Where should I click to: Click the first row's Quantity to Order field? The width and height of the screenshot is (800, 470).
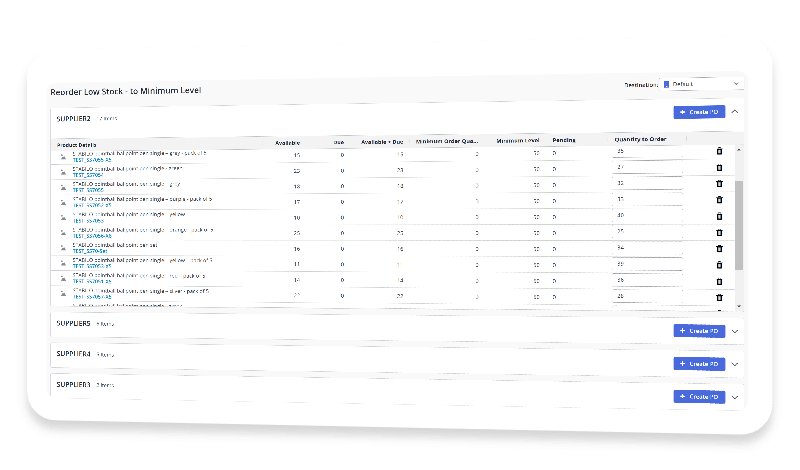click(645, 152)
